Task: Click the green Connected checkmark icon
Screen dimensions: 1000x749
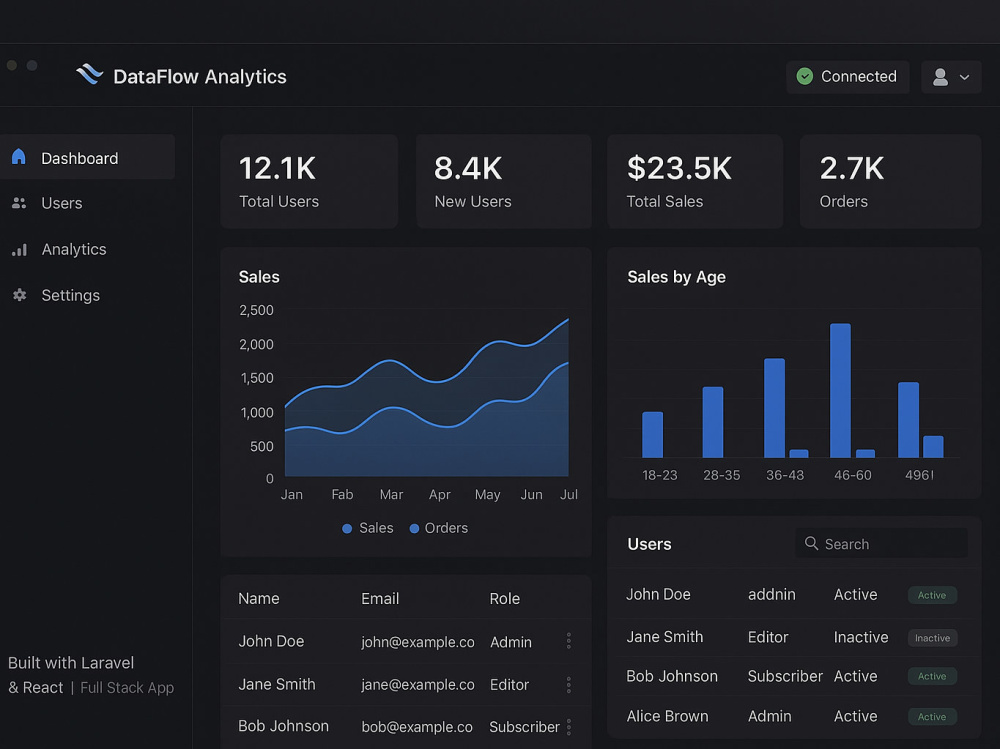Action: click(805, 77)
